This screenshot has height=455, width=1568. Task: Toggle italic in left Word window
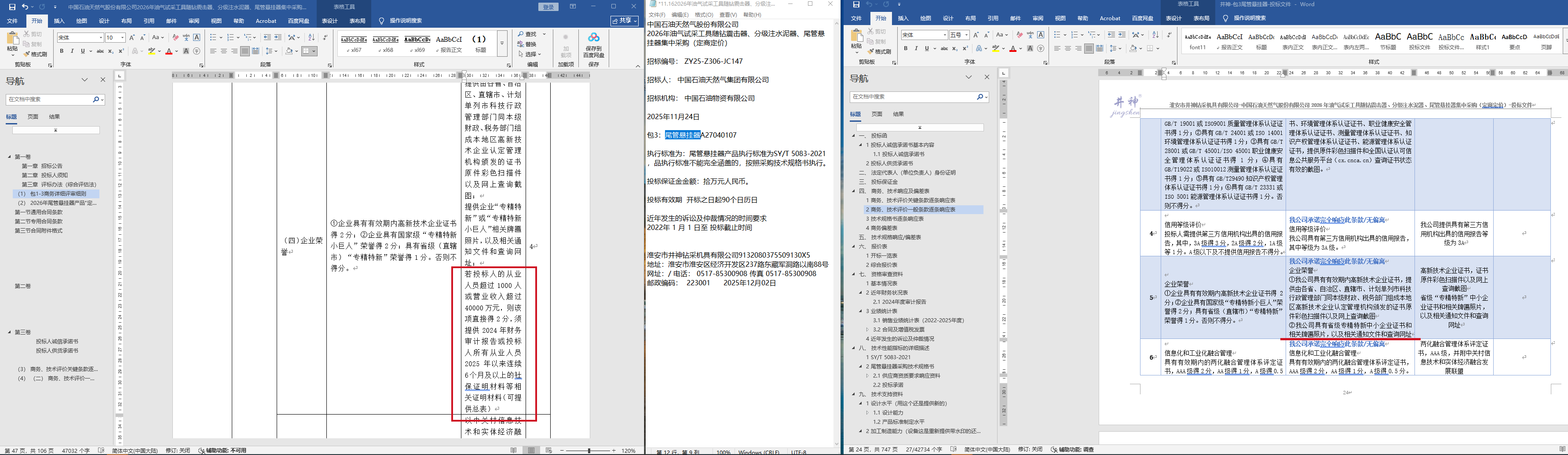[72, 51]
